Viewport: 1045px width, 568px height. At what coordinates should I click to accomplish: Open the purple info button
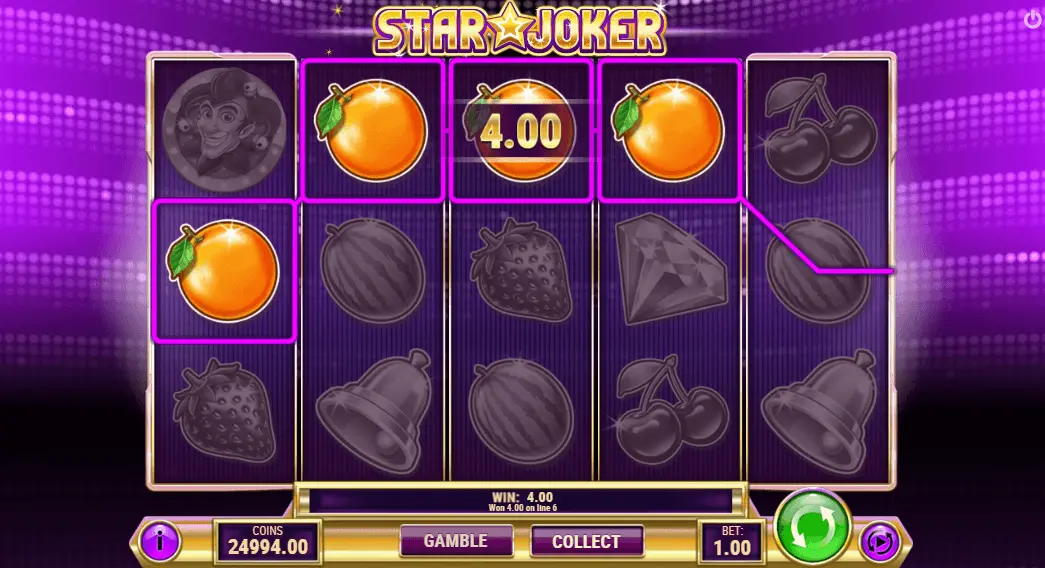tap(160, 541)
